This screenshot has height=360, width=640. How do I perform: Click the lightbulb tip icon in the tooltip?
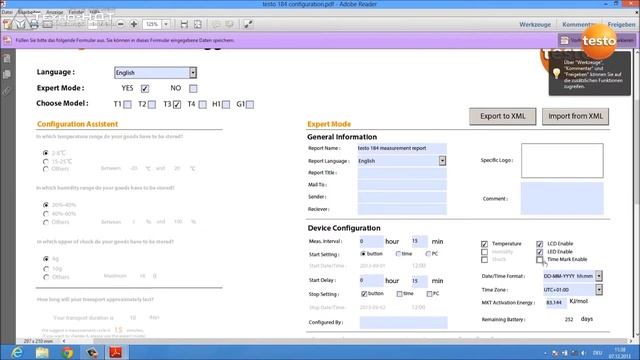click(556, 74)
